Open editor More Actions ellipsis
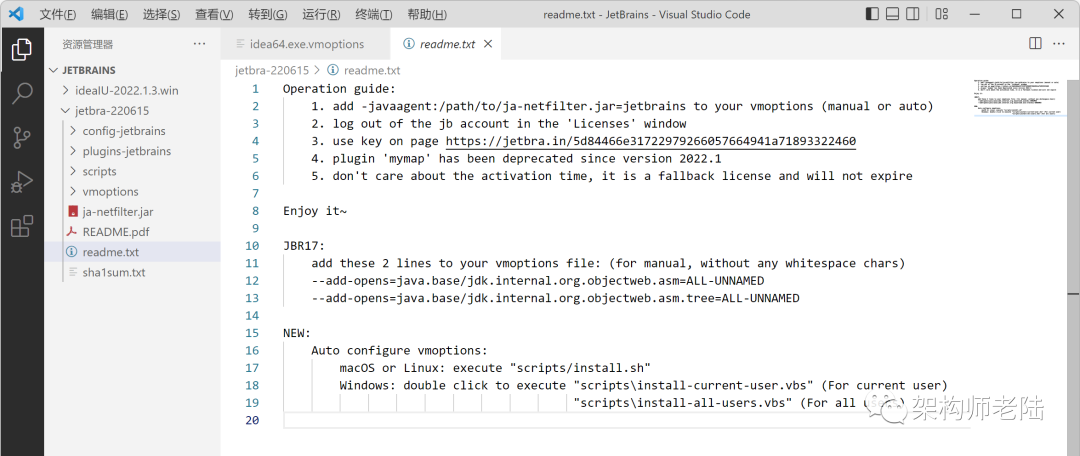Image resolution: width=1080 pixels, height=456 pixels. click(x=1058, y=43)
